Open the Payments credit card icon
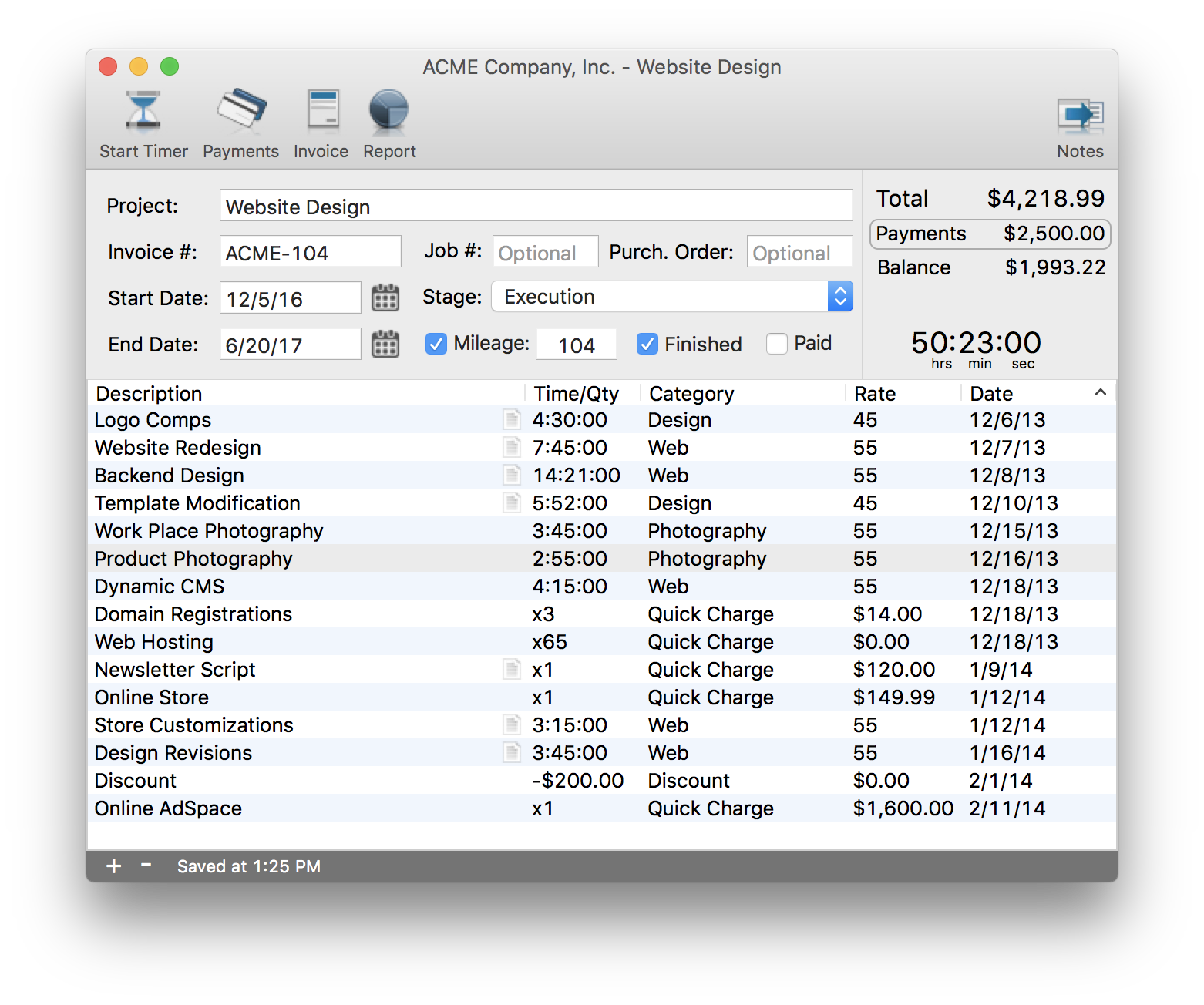This screenshot has width=1204, height=1005. [241, 109]
